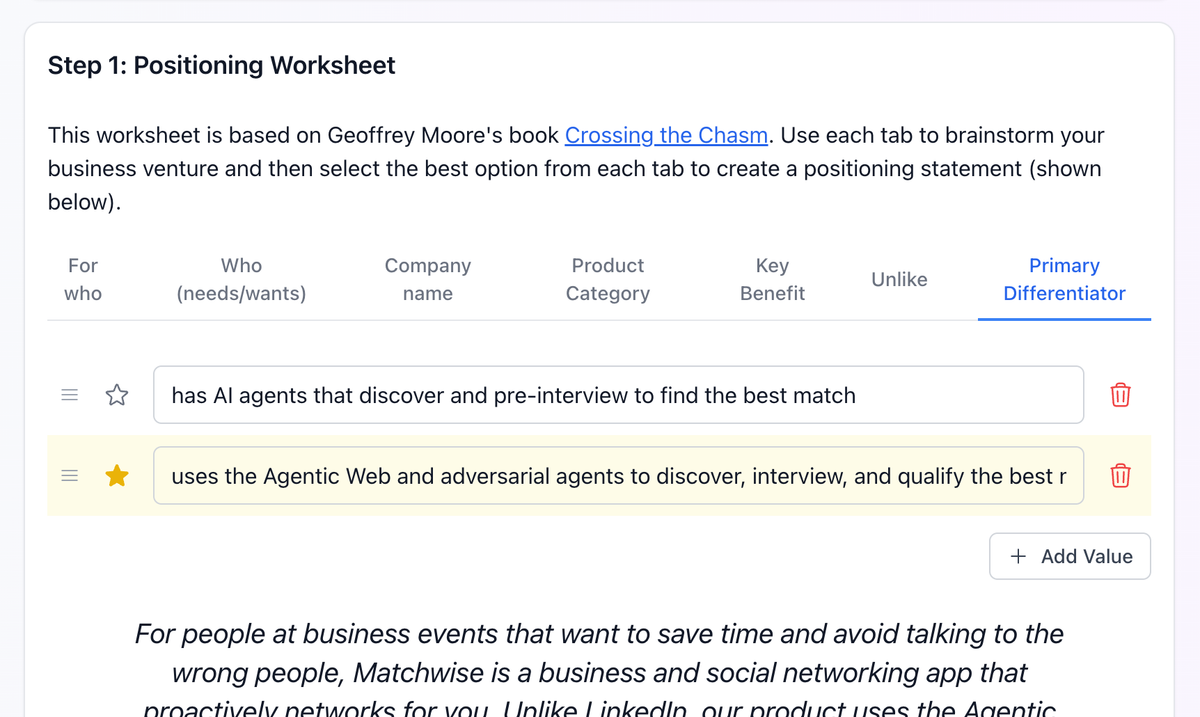
Task: Click the plus icon inside Add Value
Action: [x=1019, y=556]
